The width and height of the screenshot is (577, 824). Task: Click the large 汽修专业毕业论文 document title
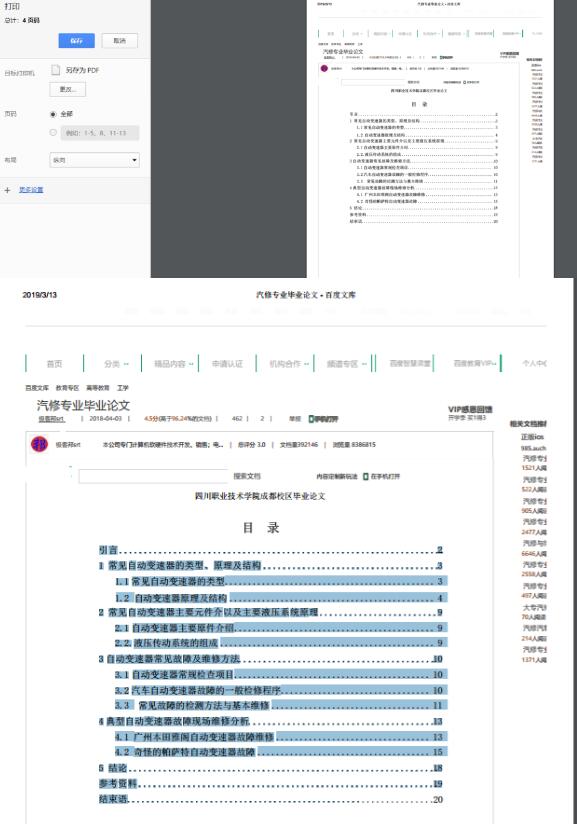[x=83, y=405]
